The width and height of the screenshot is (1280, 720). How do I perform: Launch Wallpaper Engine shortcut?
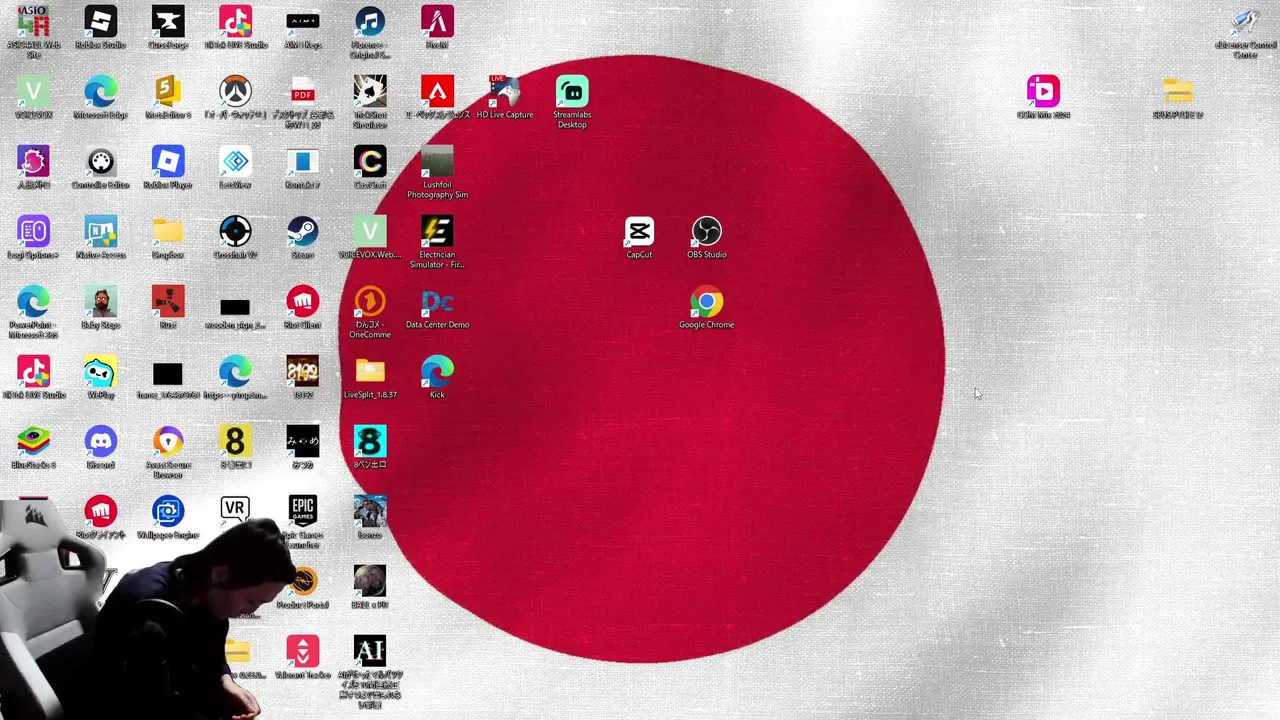168,512
